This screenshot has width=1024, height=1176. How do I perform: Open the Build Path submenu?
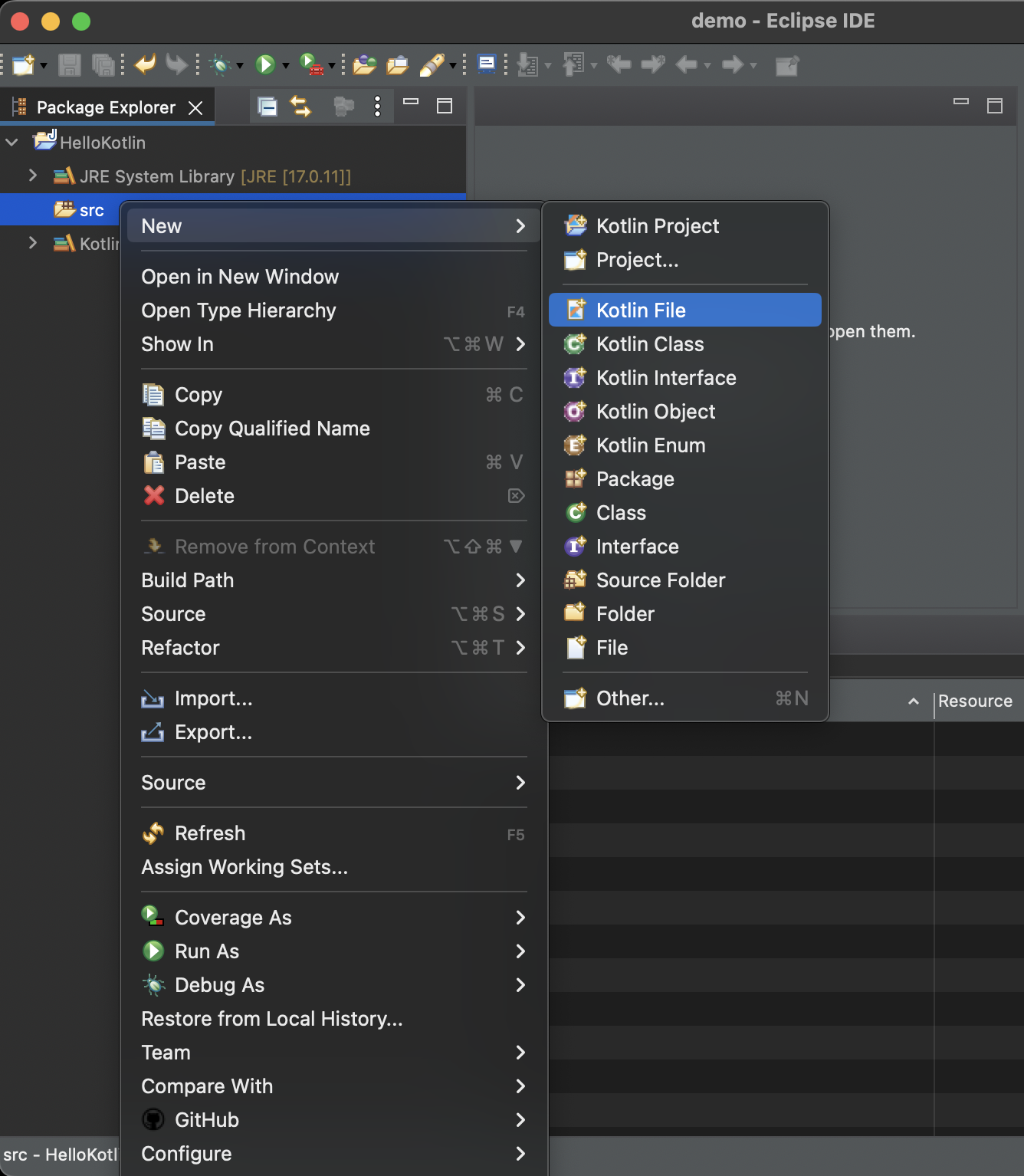click(334, 580)
